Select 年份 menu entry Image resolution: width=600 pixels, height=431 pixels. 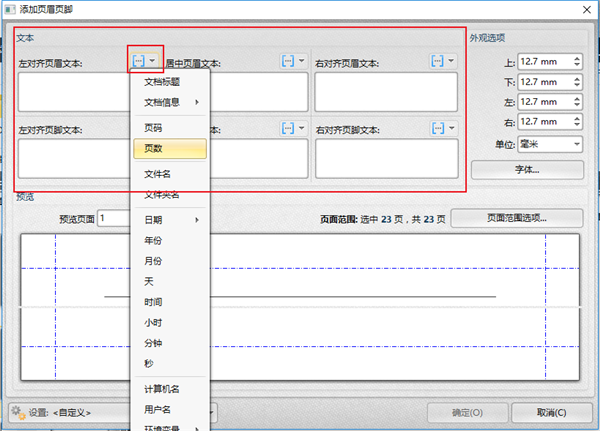pyautogui.click(x=170, y=240)
